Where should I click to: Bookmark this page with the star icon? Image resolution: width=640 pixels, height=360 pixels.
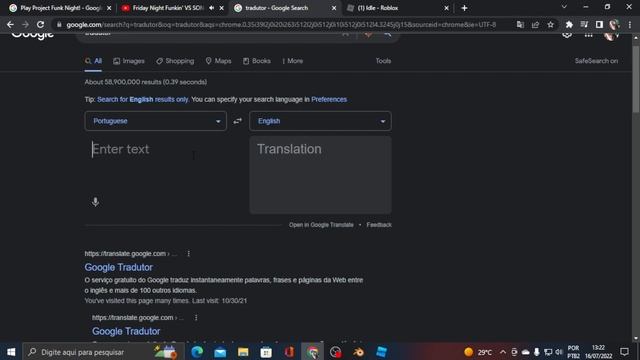pos(551,24)
